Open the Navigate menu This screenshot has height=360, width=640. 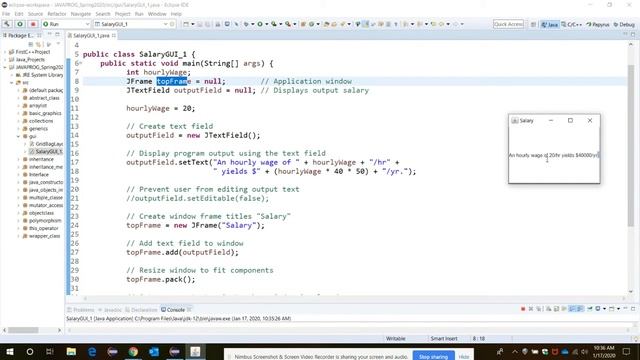click(81, 14)
